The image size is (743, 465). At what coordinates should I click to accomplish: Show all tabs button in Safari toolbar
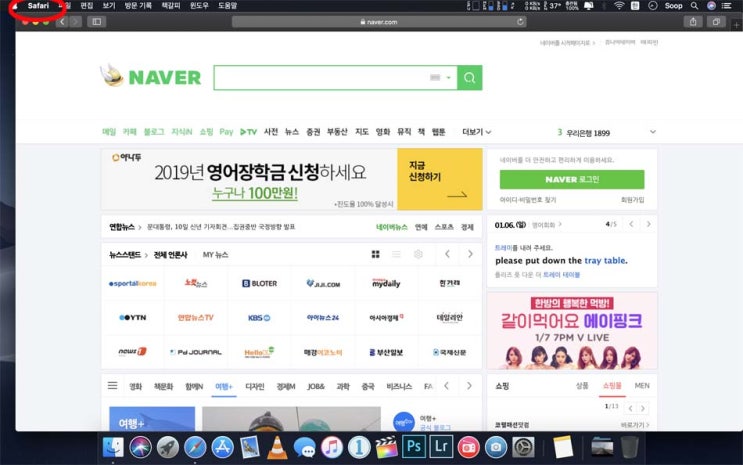pyautogui.click(x=716, y=22)
